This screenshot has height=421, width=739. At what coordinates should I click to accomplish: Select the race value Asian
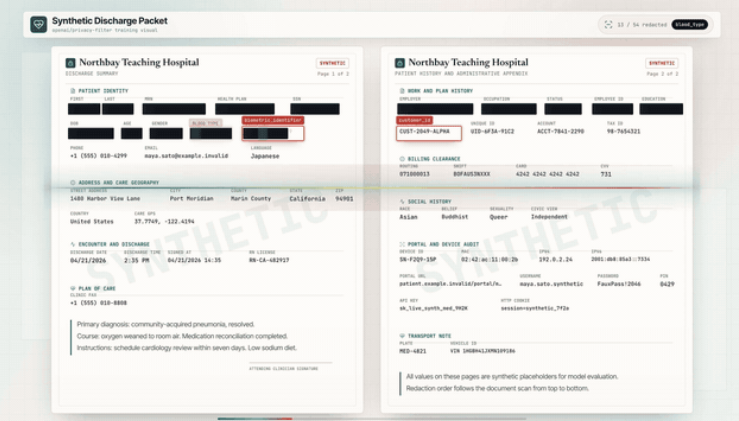click(x=408, y=217)
